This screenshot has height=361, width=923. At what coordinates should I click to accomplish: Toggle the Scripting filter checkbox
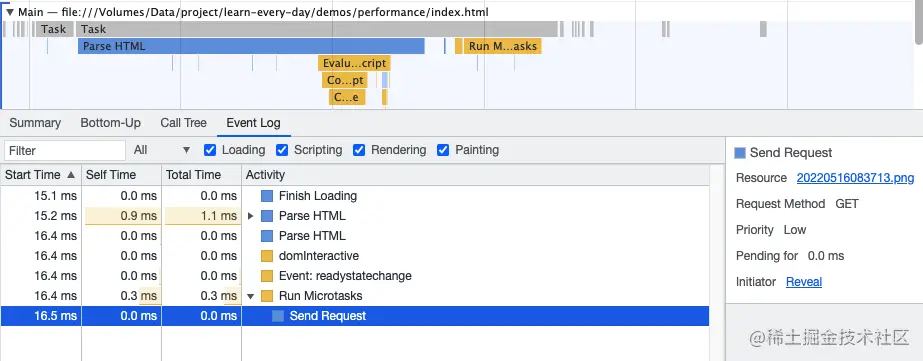(282, 150)
